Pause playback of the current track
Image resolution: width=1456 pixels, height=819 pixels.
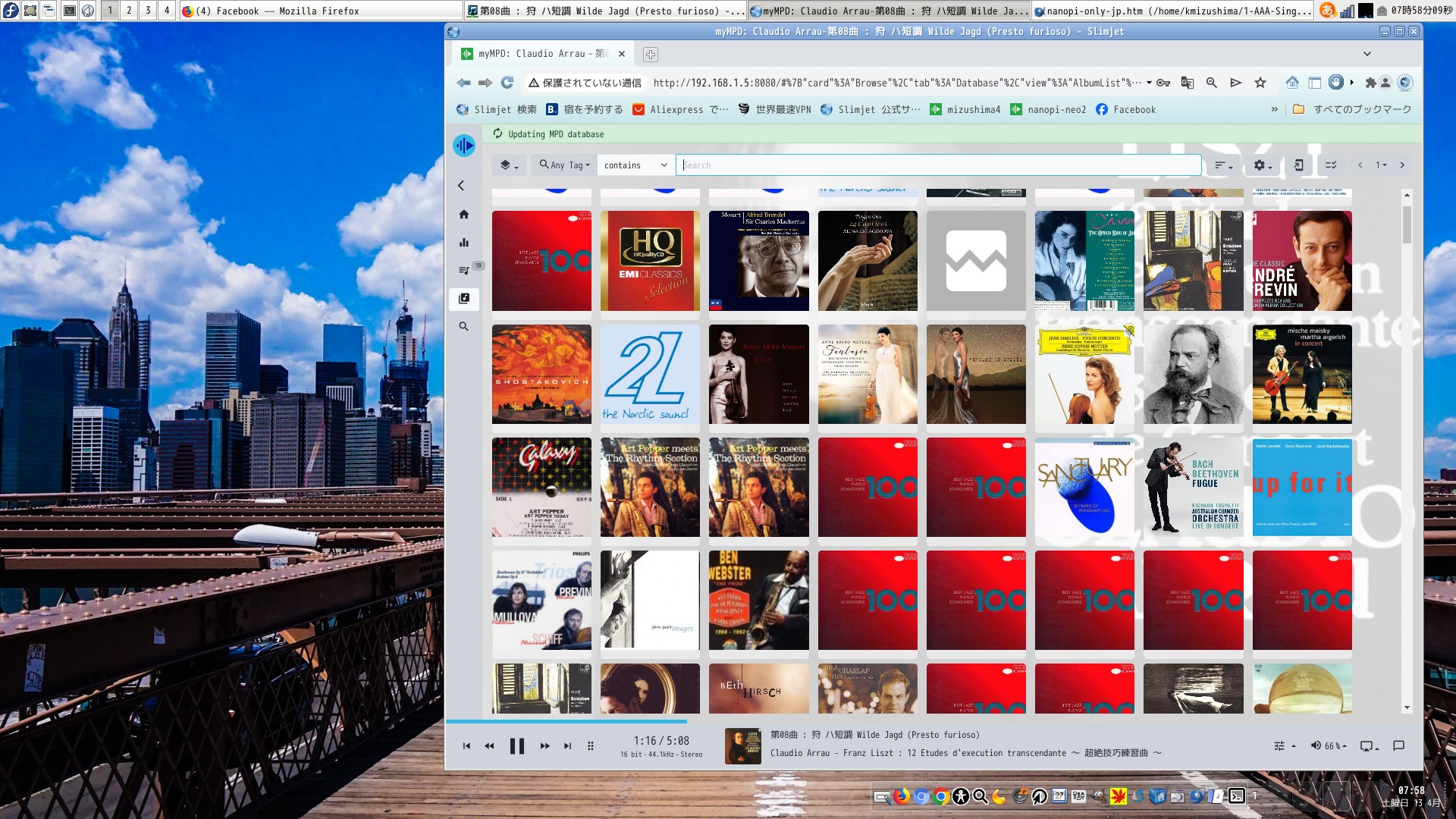click(516, 746)
